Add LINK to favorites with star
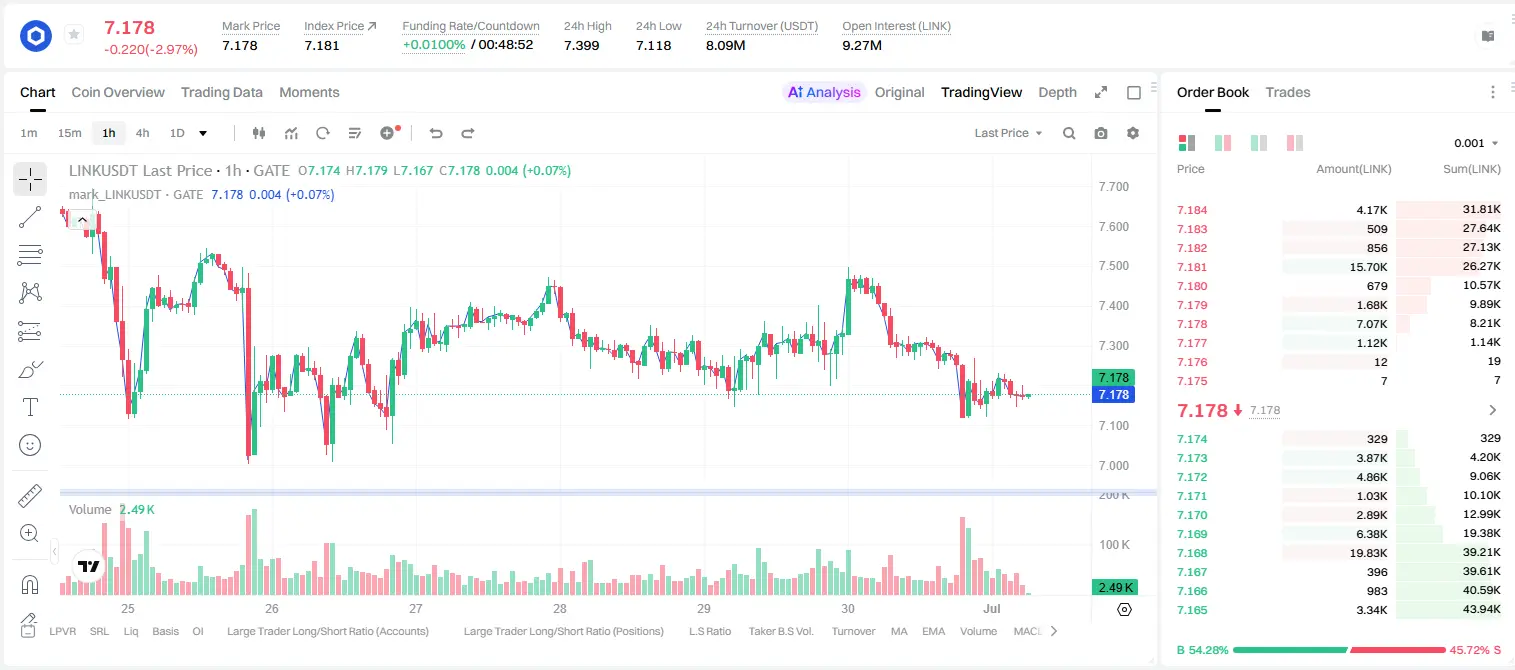The width and height of the screenshot is (1515, 670). coord(74,35)
